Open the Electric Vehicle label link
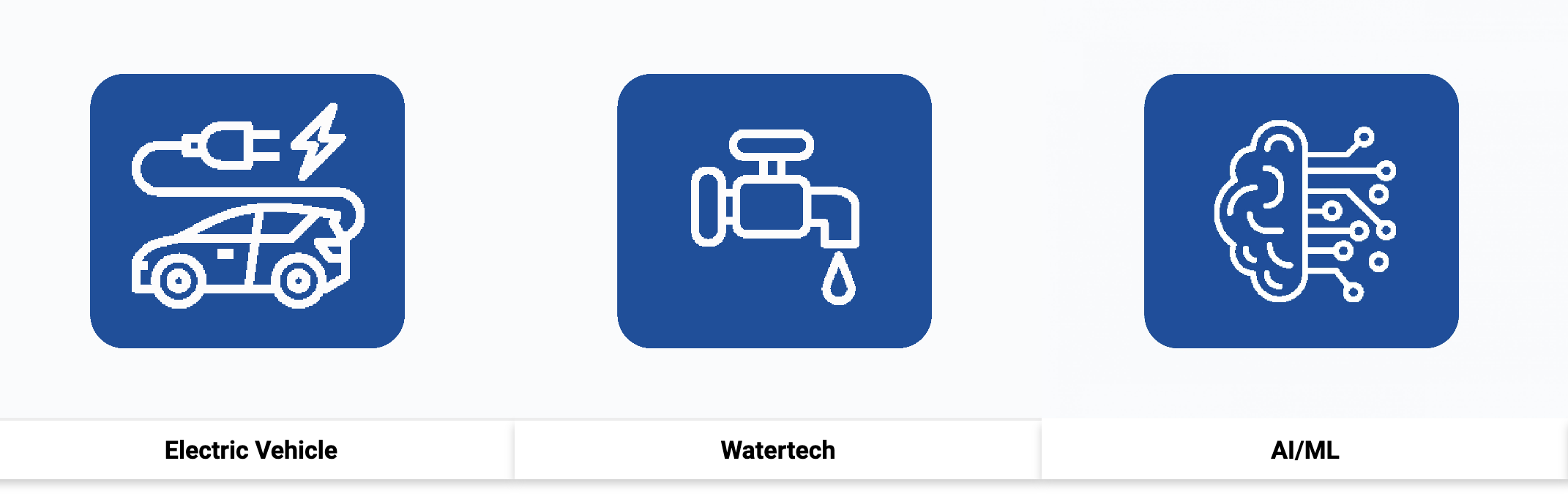 coord(251,450)
